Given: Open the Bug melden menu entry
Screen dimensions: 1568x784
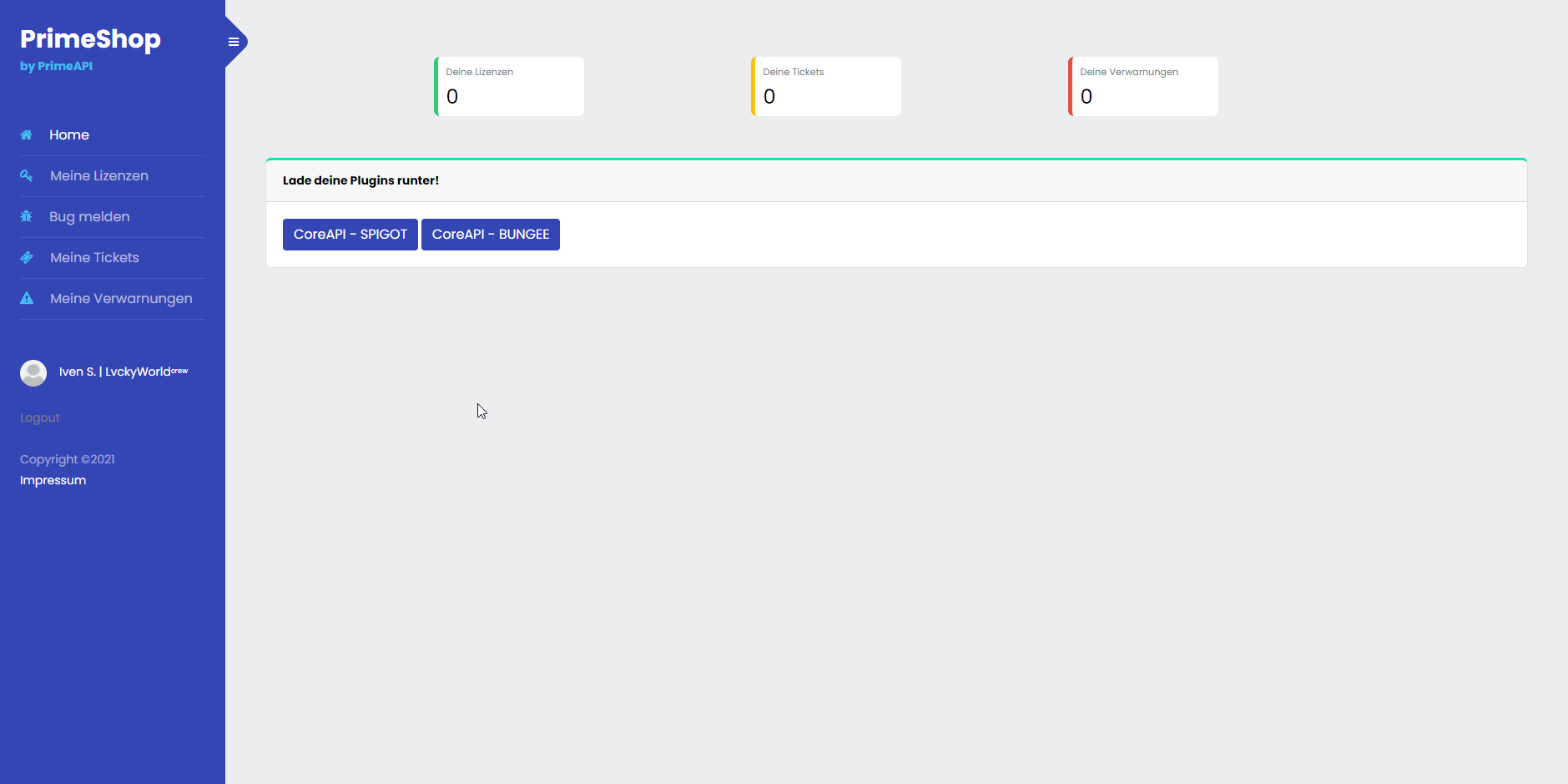Looking at the screenshot, I should click(x=89, y=216).
